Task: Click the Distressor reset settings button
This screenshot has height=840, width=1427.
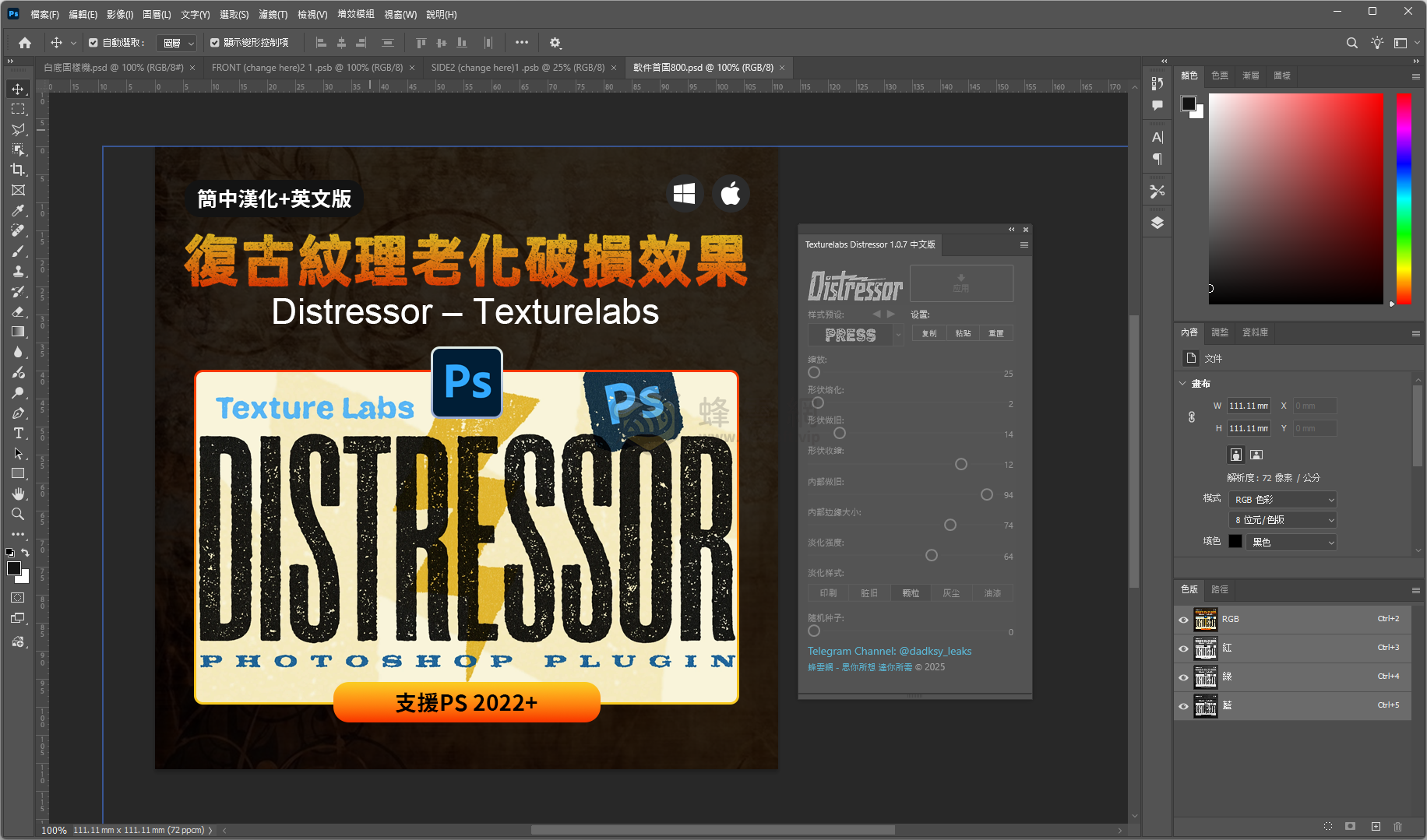Action: pyautogui.click(x=996, y=333)
